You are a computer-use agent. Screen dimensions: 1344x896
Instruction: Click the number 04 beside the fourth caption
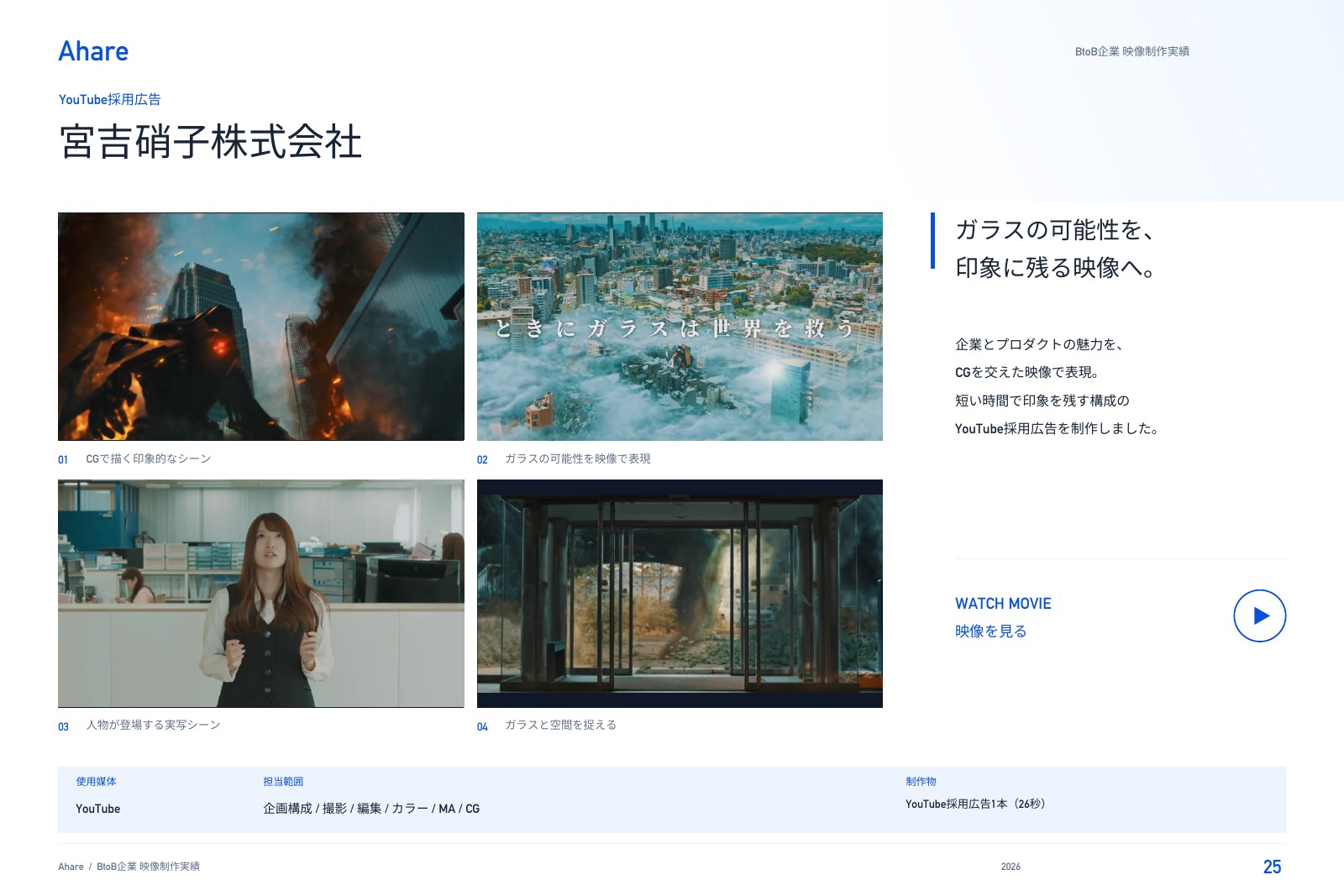coord(482,726)
